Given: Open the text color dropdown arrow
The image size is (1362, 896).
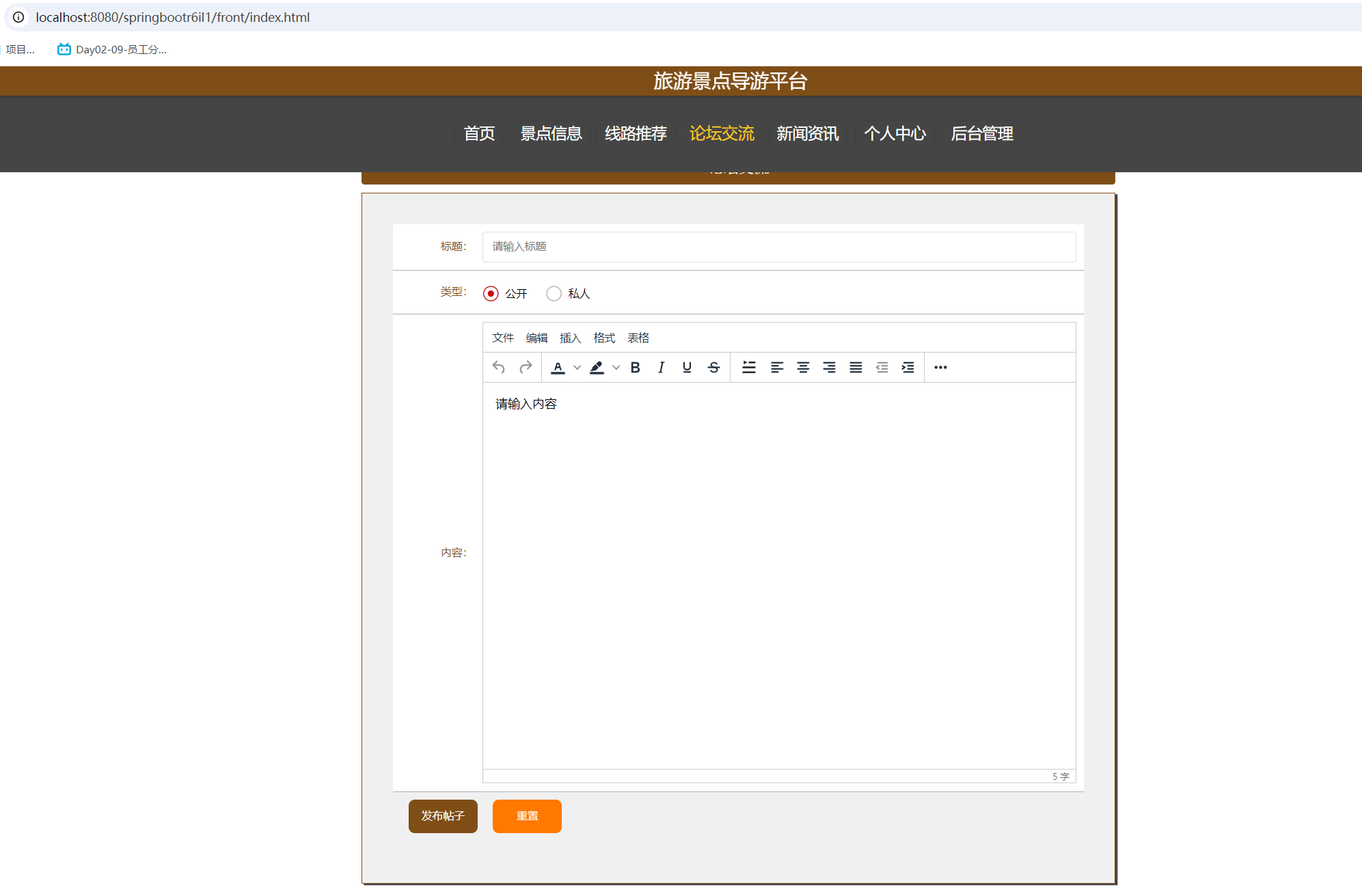Looking at the screenshot, I should (577, 367).
